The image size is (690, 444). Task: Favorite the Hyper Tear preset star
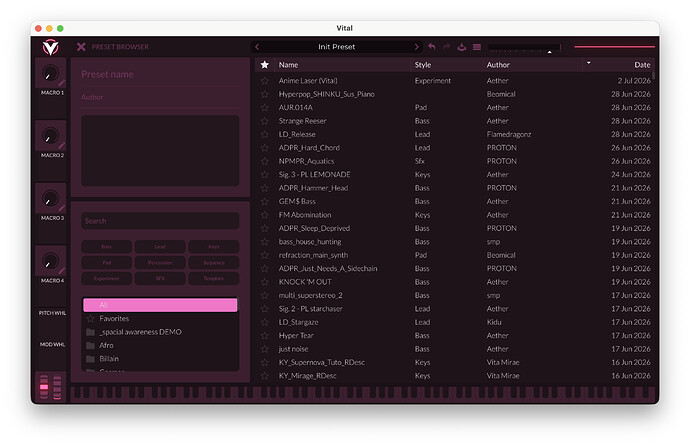[264, 336]
